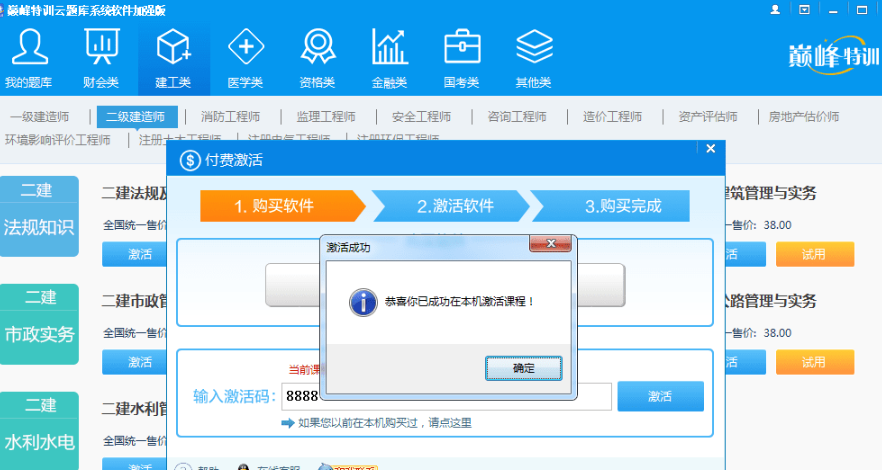Open the 其他类 category

(x=533, y=58)
